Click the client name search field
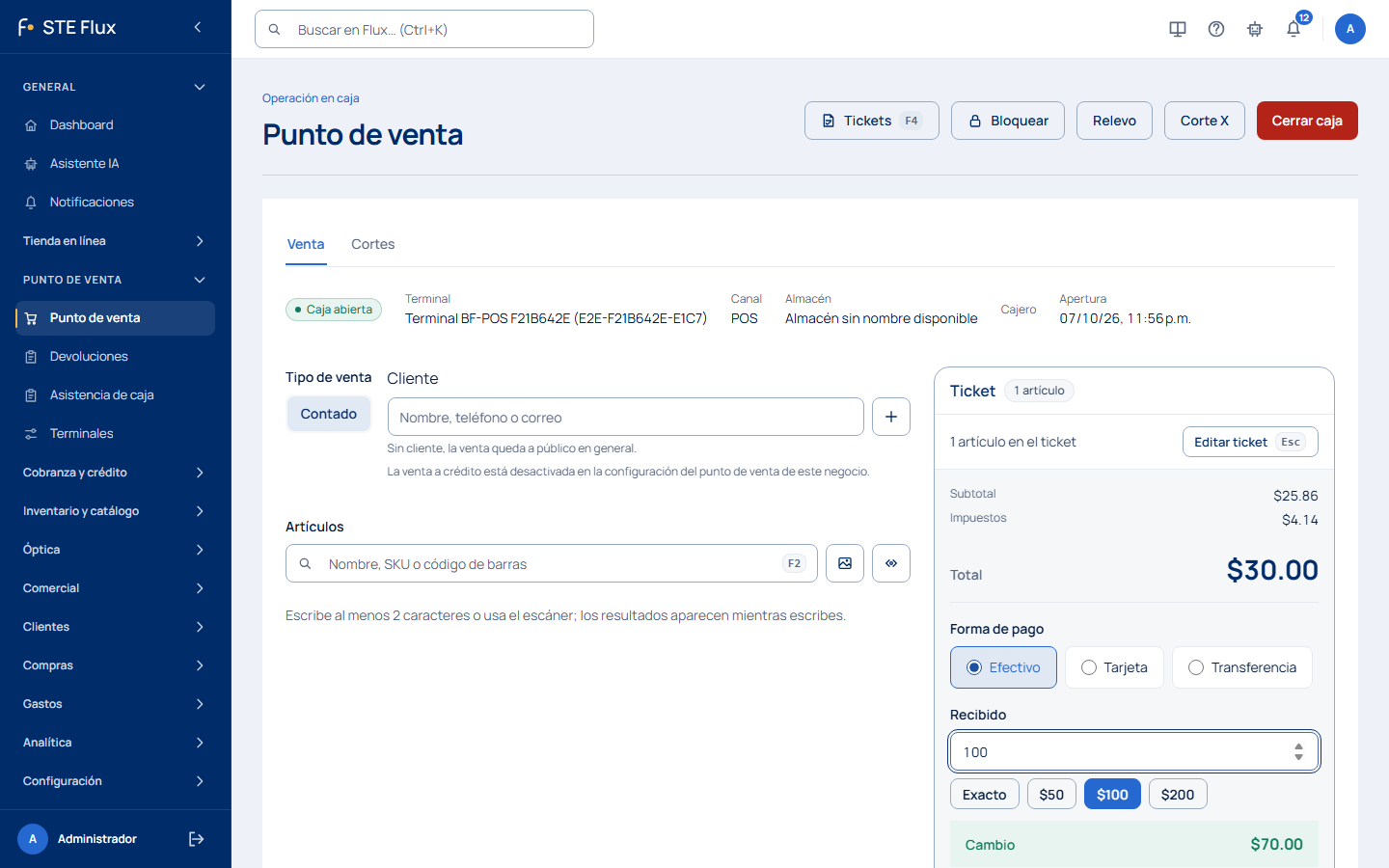Screen dimensions: 1389x868 point(626,417)
